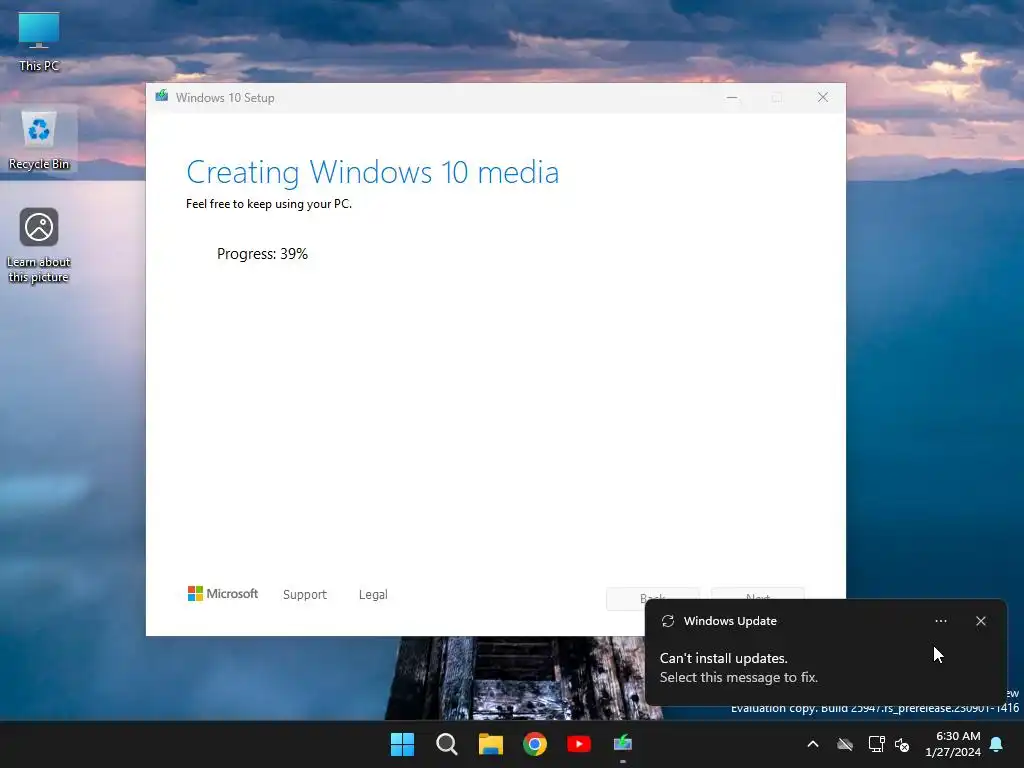Open the network status tray icon
The width and height of the screenshot is (1024, 768).
point(876,744)
